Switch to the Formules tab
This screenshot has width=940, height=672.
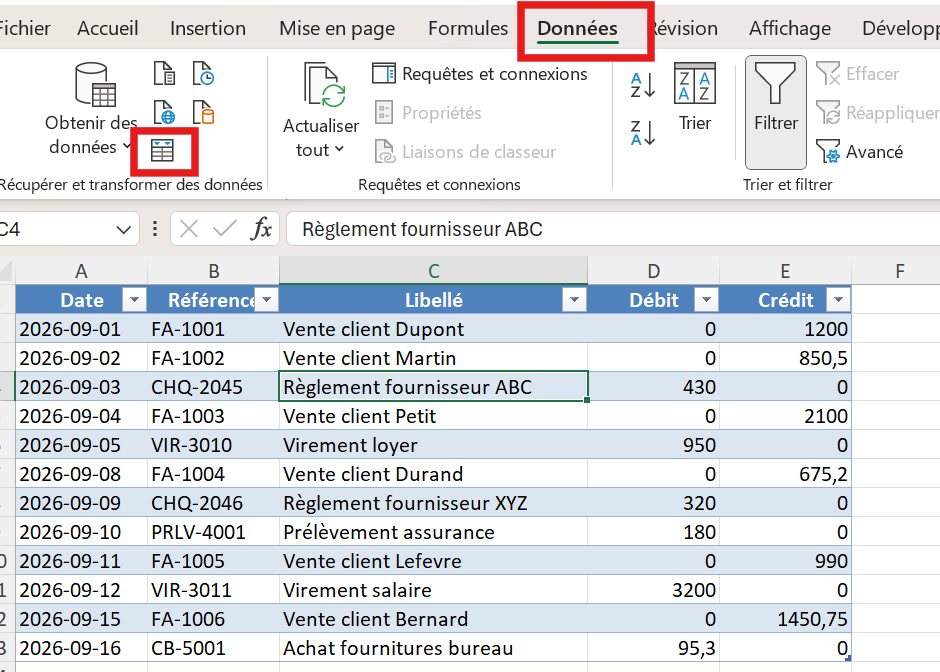tap(468, 28)
